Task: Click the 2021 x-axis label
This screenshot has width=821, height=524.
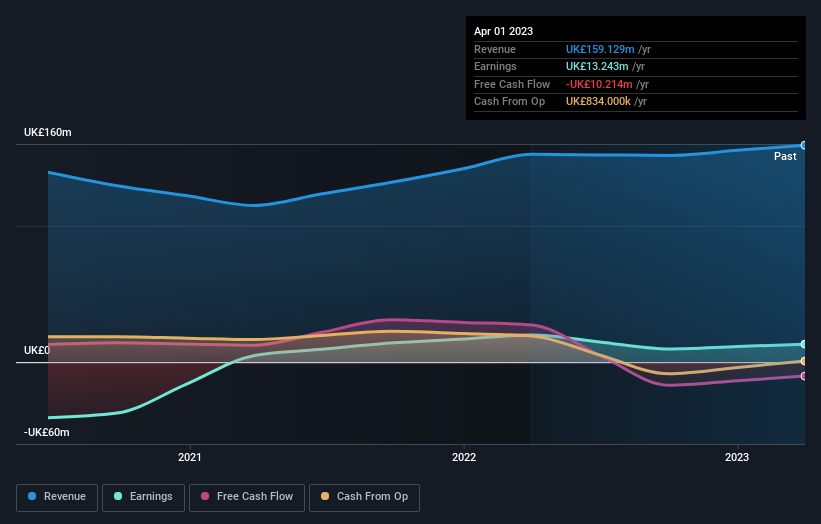Action: tap(190, 457)
